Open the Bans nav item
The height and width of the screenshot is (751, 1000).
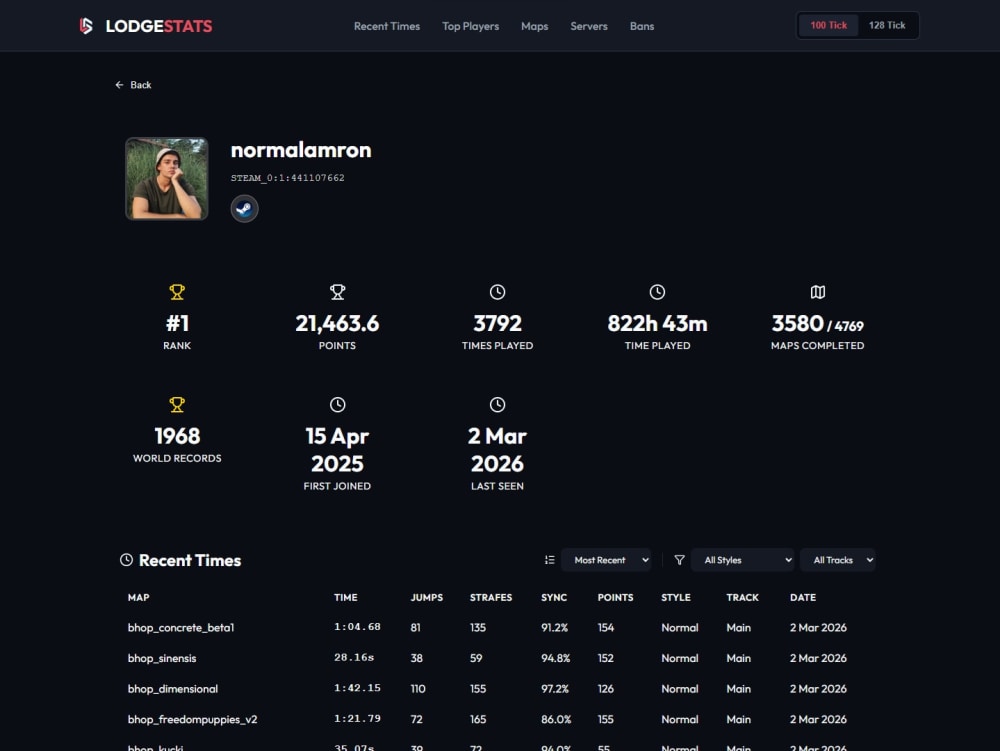point(642,26)
